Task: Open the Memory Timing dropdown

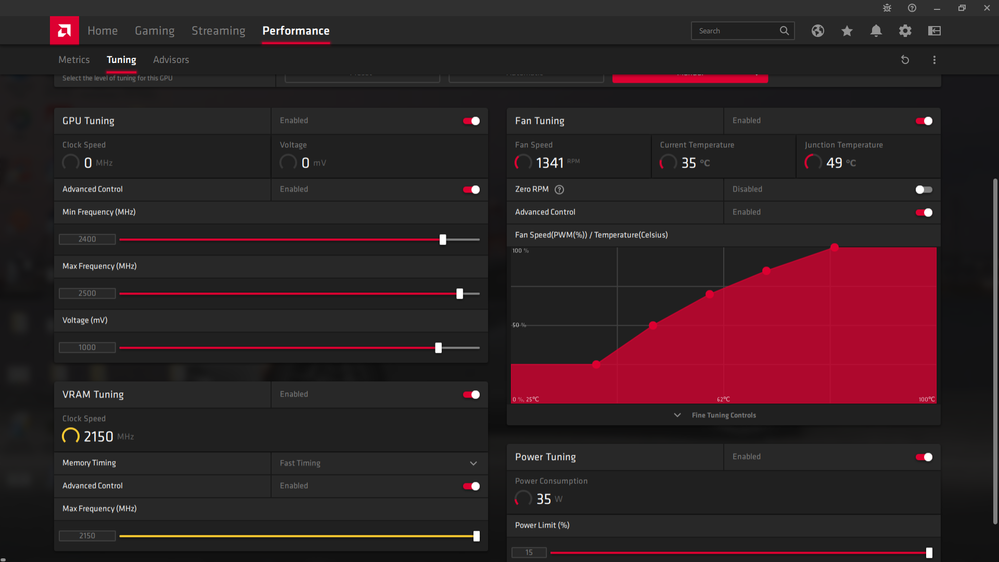Action: 380,463
